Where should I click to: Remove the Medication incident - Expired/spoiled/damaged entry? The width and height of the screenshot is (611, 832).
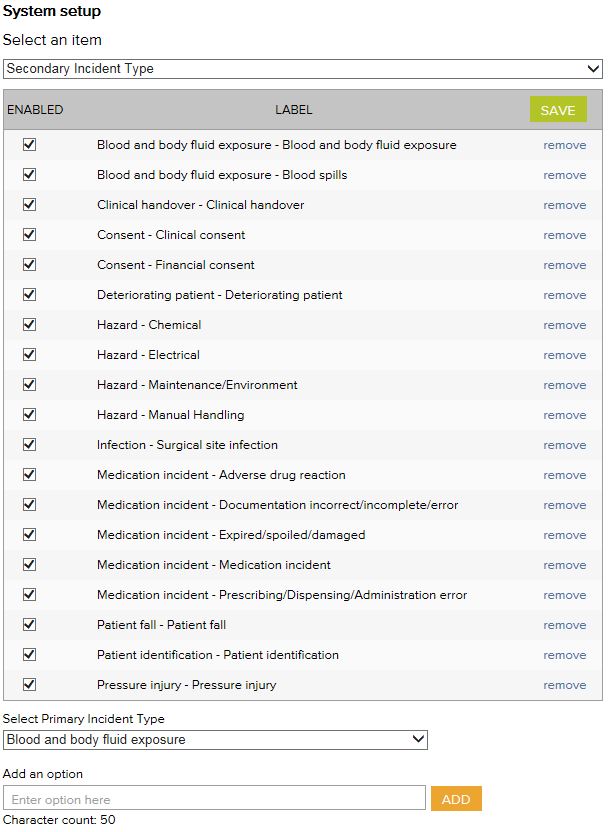(564, 535)
